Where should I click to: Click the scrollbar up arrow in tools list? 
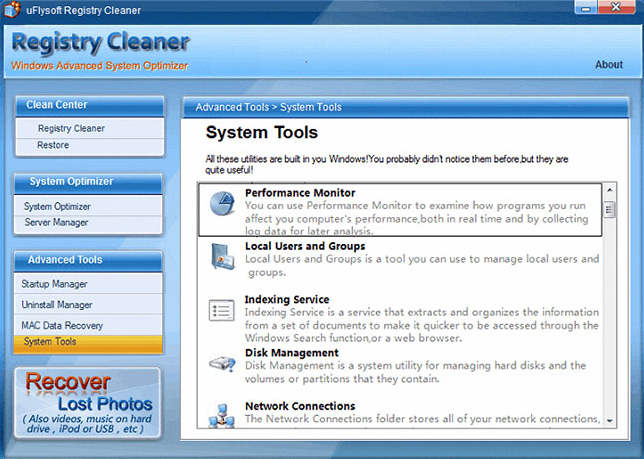(610, 190)
